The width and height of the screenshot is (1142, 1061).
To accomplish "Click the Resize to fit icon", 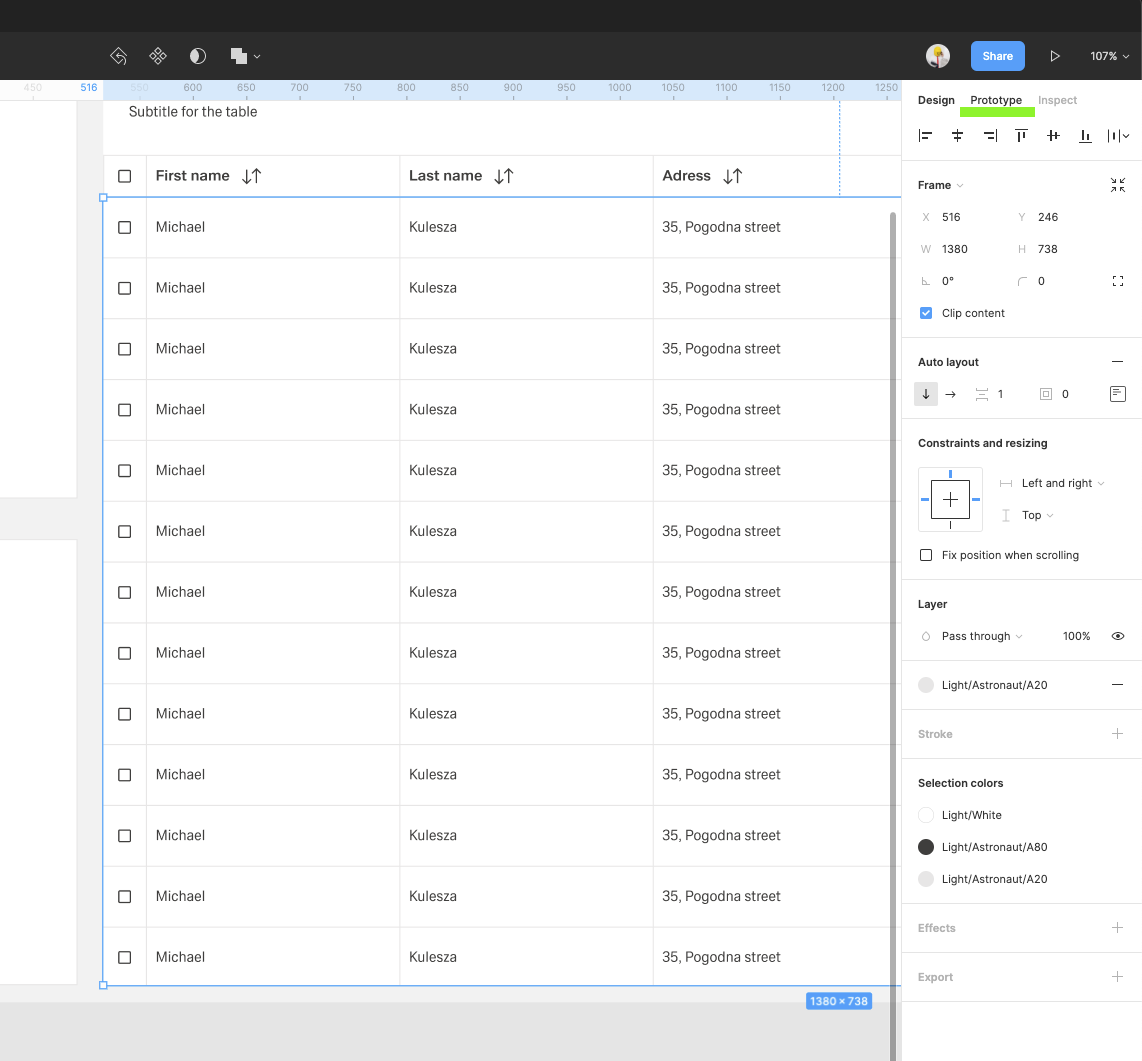I will coord(1117,185).
